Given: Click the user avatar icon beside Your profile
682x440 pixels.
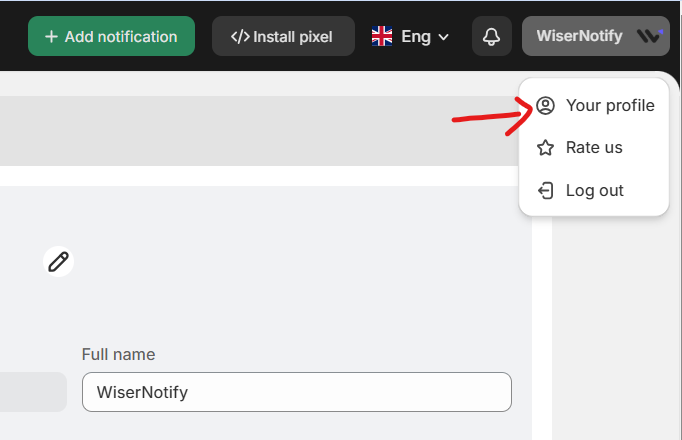Looking at the screenshot, I should [x=545, y=105].
